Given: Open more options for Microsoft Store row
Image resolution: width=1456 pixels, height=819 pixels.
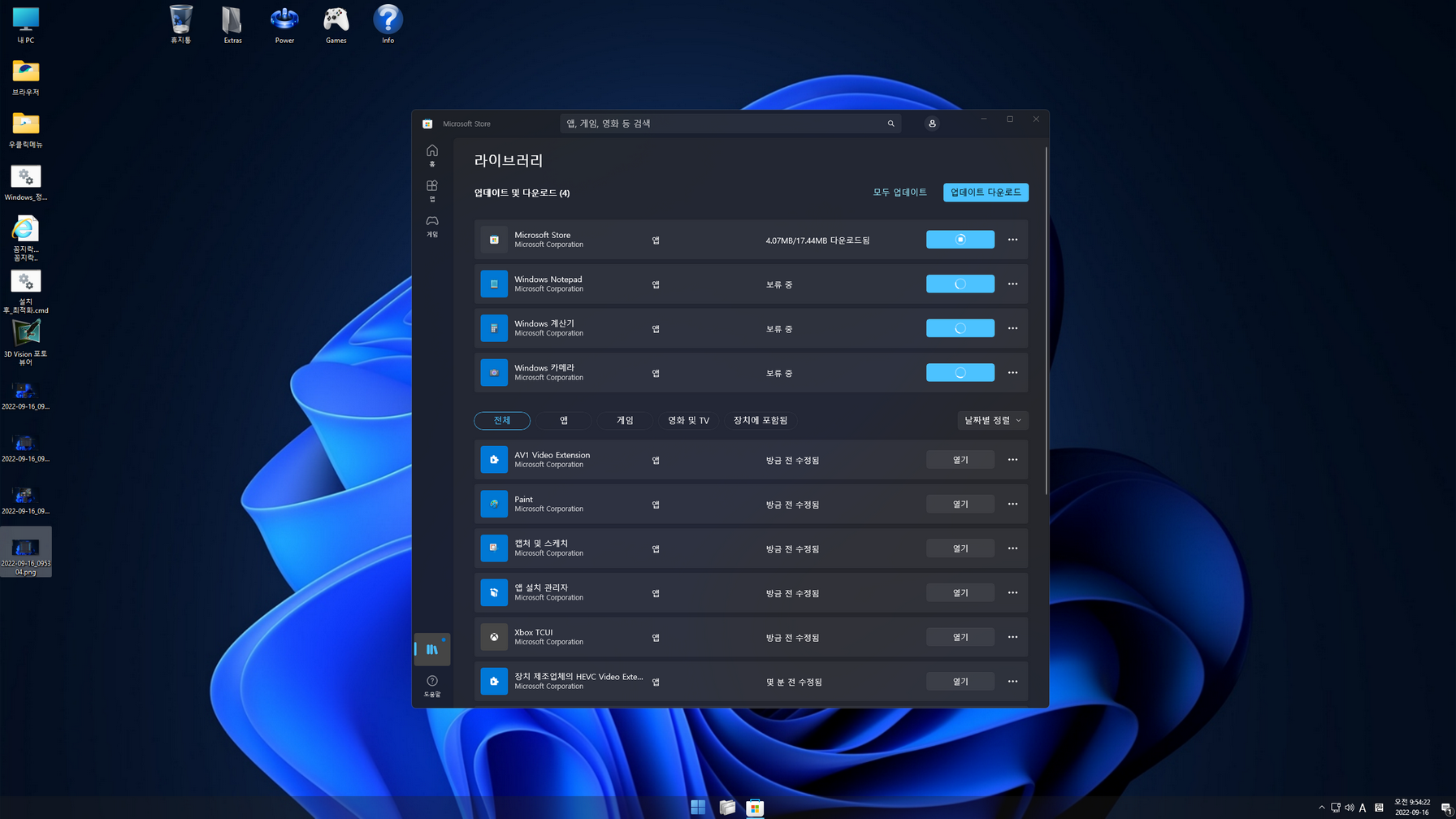Looking at the screenshot, I should pyautogui.click(x=1012, y=240).
